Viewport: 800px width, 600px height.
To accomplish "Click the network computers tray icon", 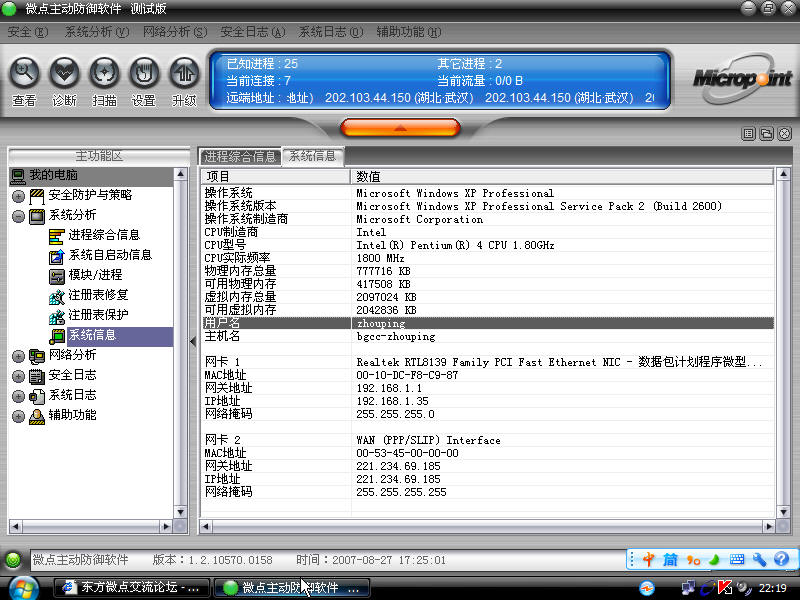I will click(688, 588).
